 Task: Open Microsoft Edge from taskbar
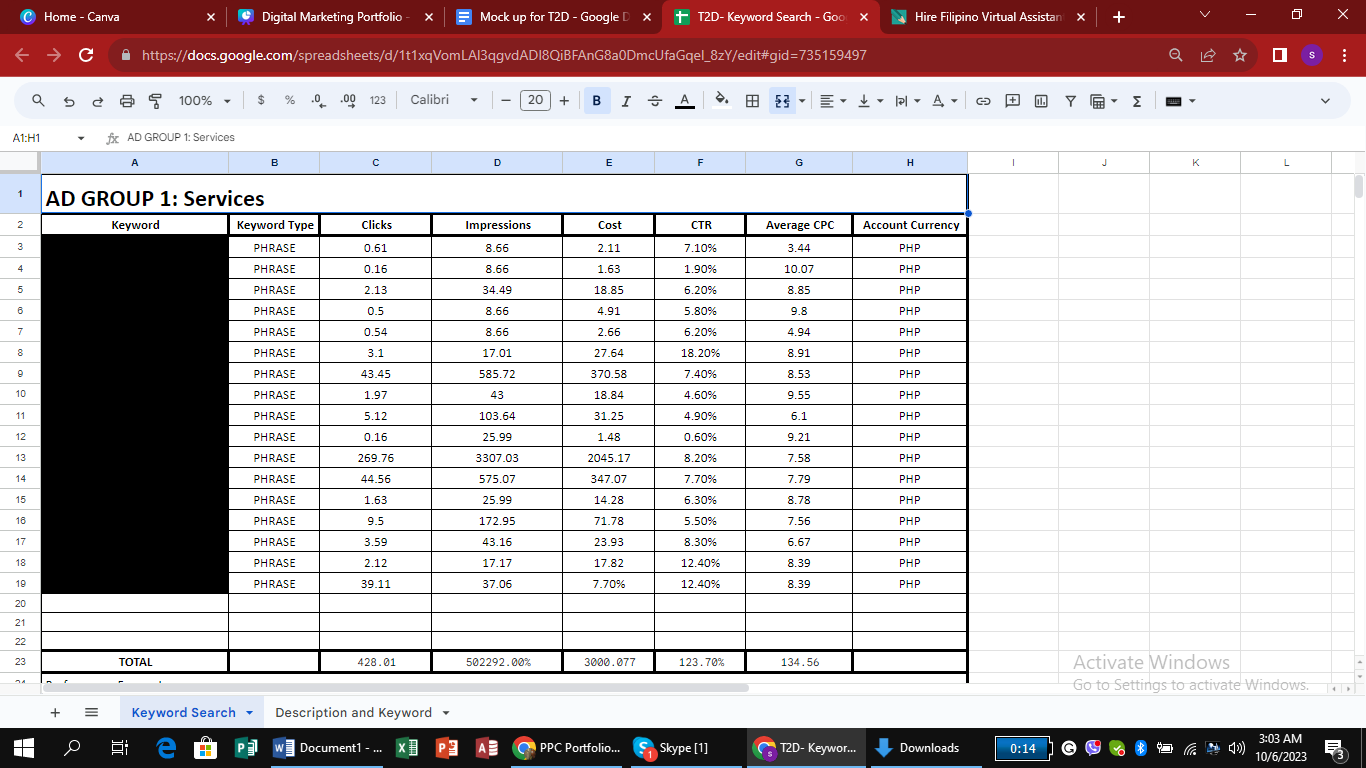pos(166,748)
